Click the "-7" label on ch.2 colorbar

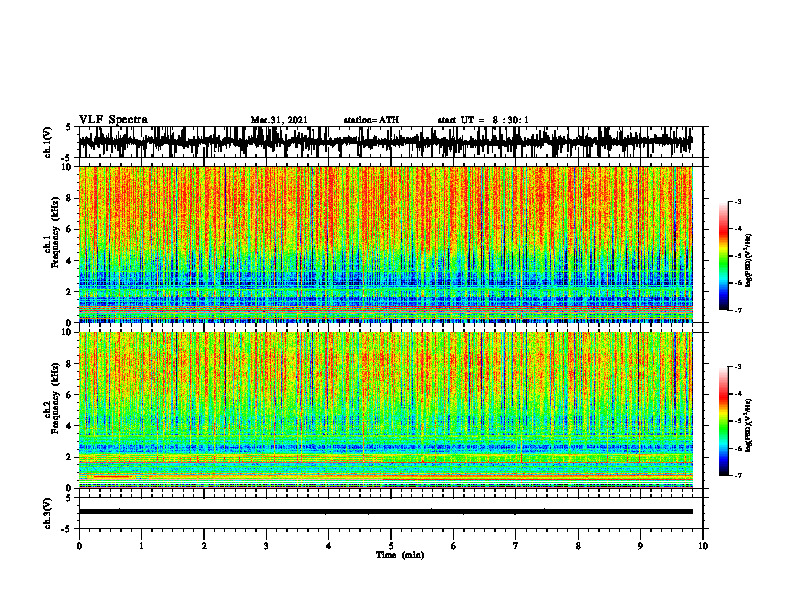point(738,475)
